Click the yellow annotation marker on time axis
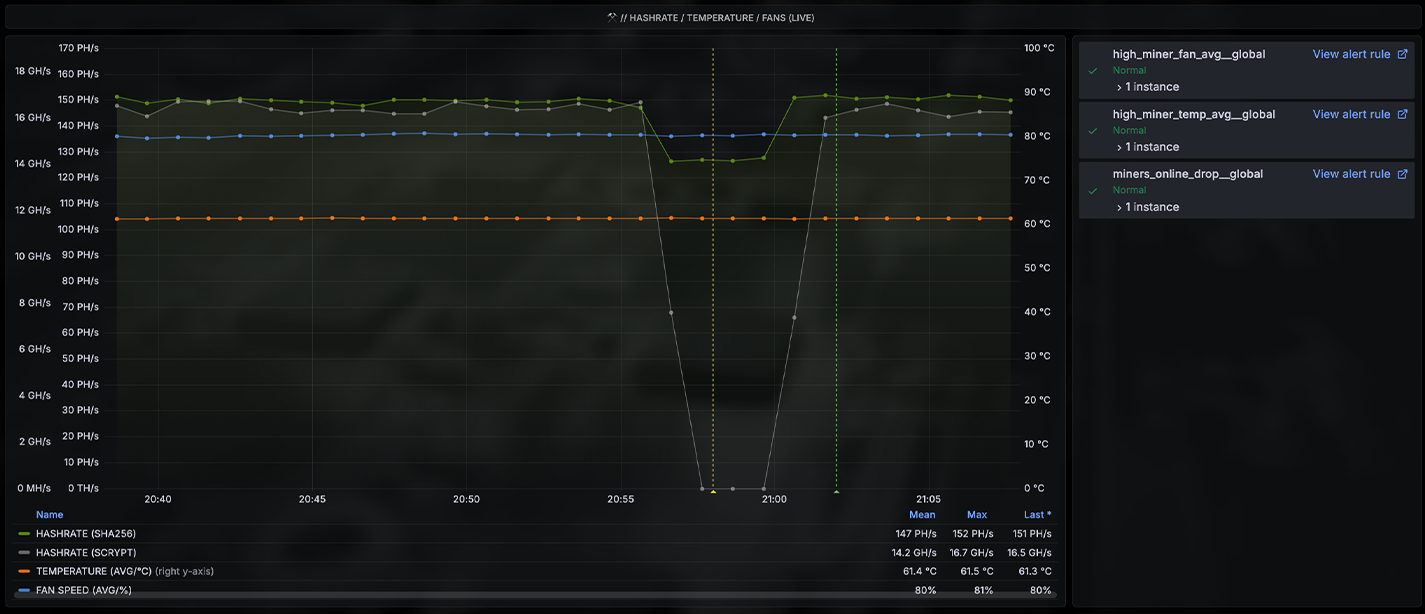This screenshot has height=614, width=1425. 713,491
